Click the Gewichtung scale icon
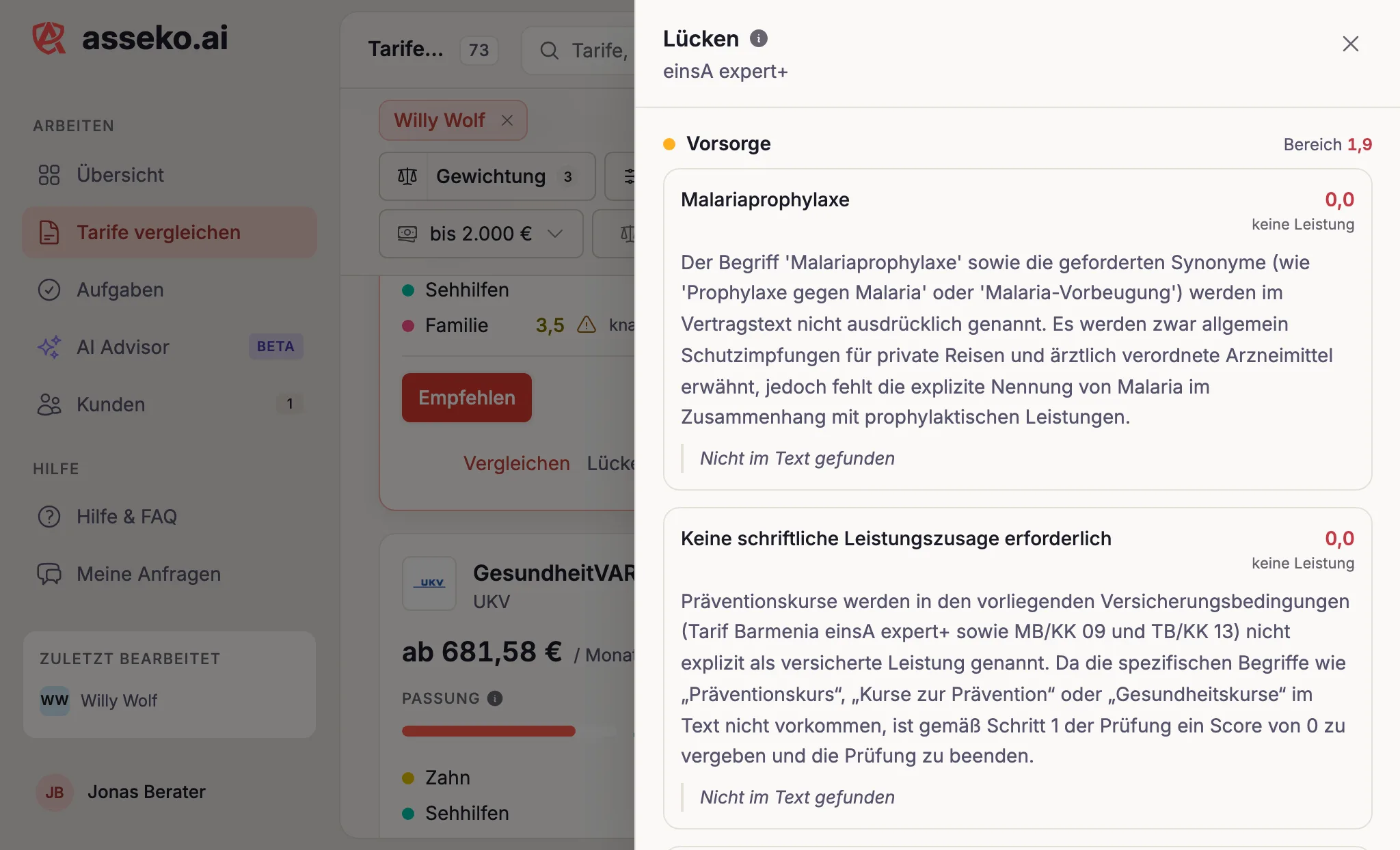Screen dimensions: 1400x850 407,176
